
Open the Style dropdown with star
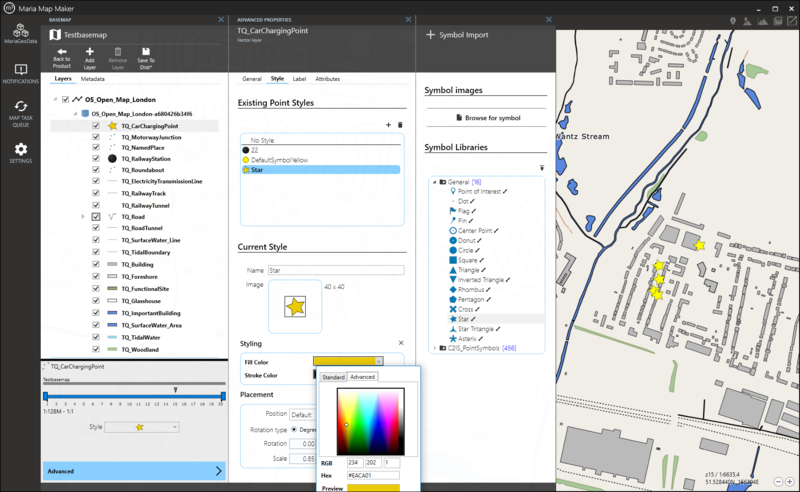[x=142, y=427]
